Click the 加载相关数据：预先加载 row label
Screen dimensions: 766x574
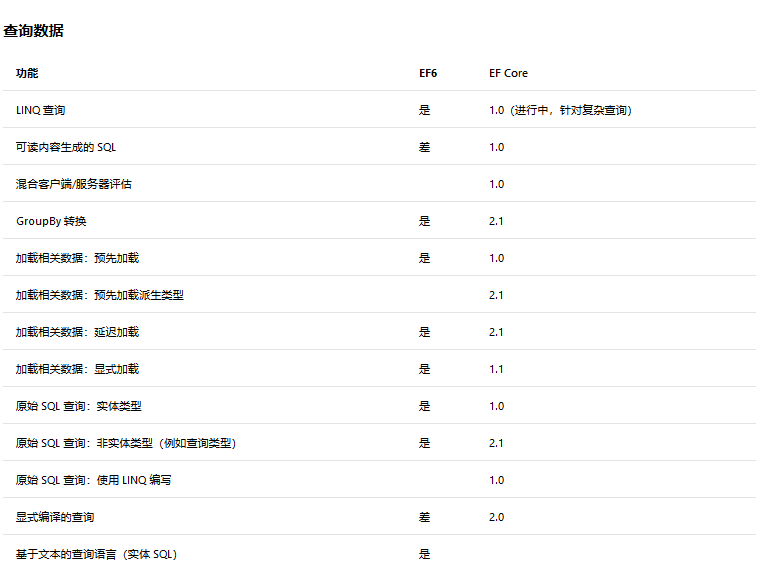click(77, 258)
